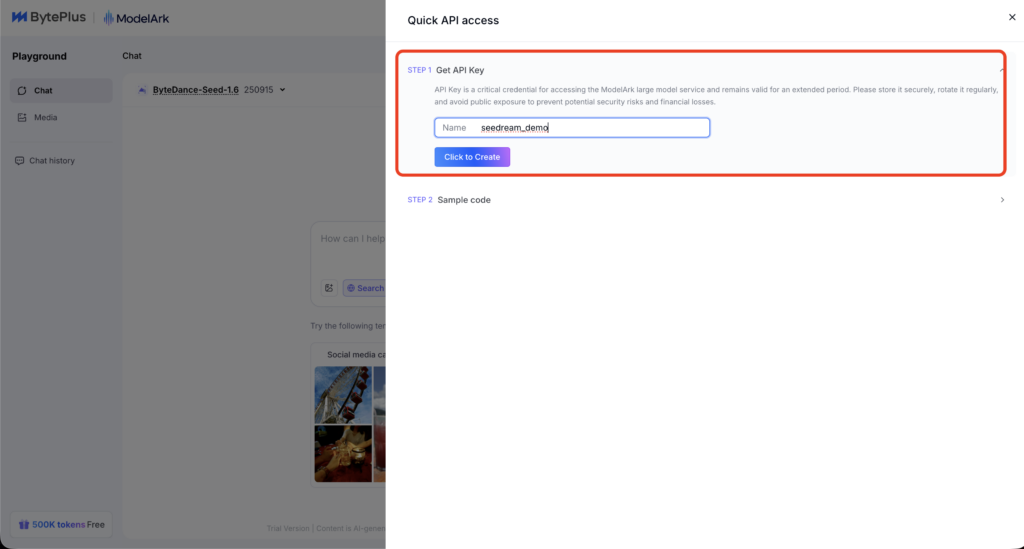
Task: Click the 500K tokens Free button
Action: coord(61,525)
